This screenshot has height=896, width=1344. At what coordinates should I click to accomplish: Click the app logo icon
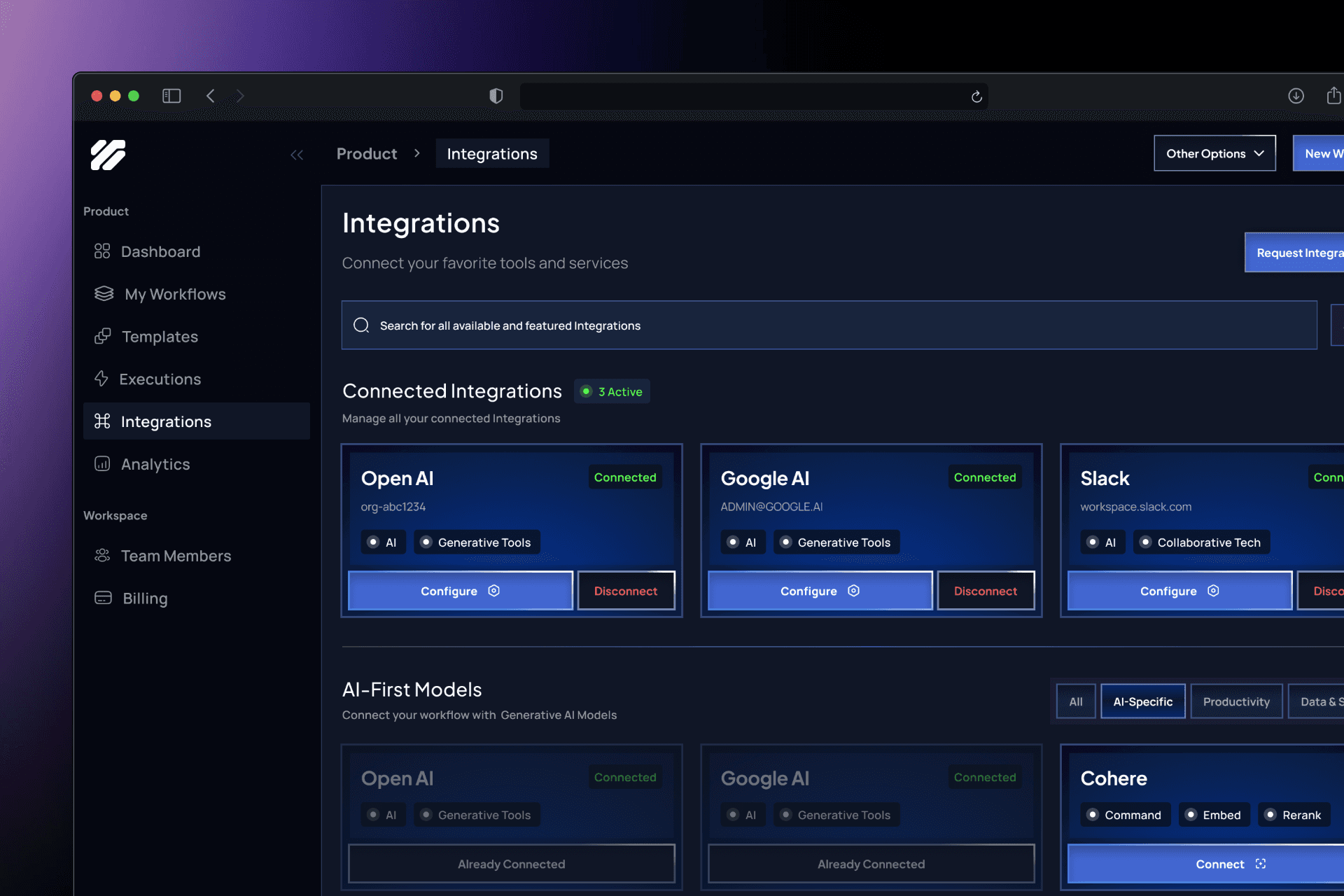click(108, 155)
